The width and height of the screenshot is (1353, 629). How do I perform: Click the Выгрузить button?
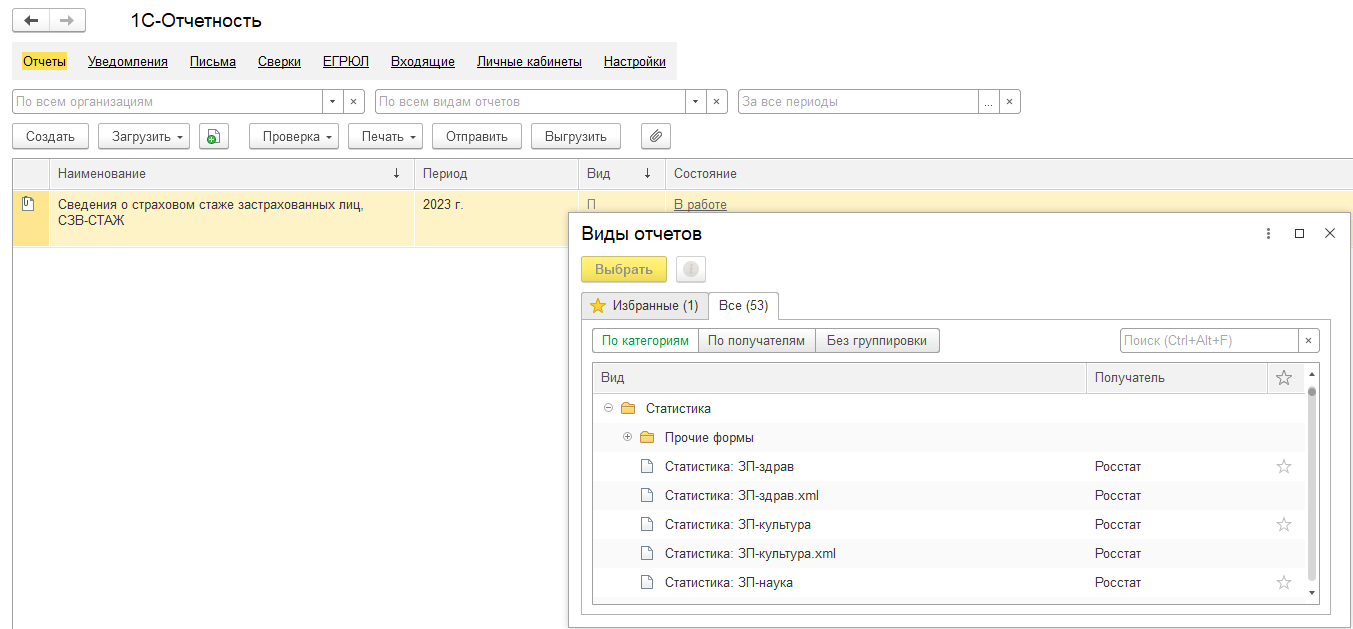point(576,137)
